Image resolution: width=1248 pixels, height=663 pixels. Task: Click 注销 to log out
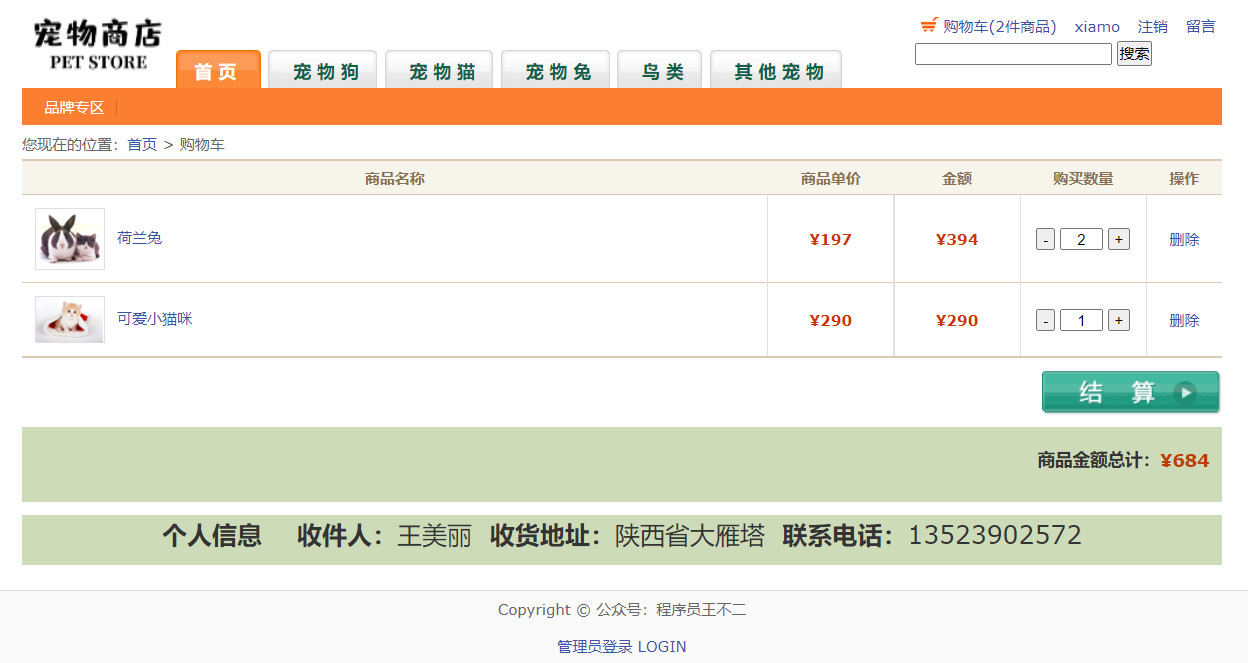point(1151,26)
